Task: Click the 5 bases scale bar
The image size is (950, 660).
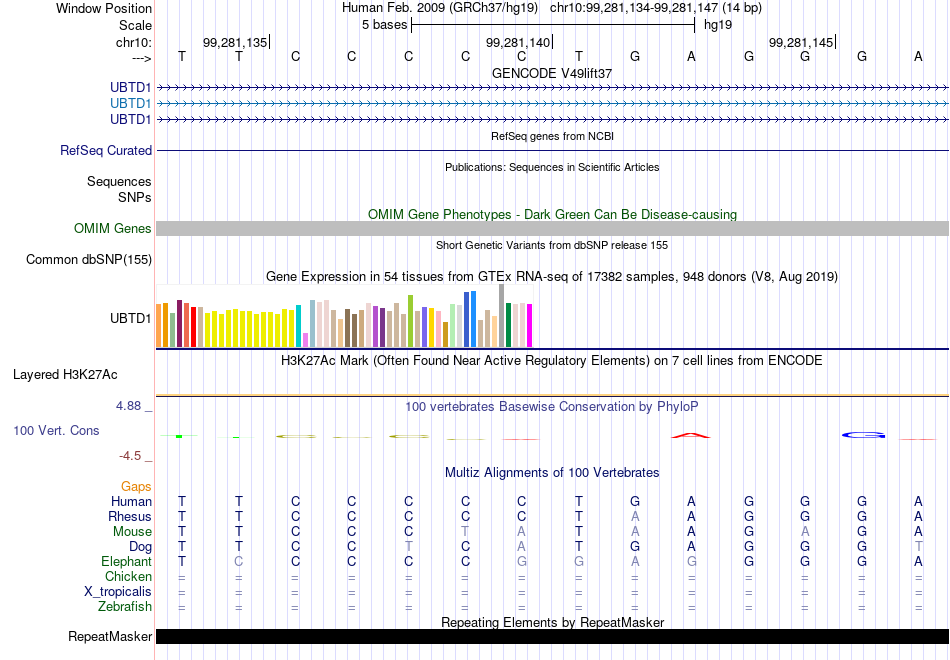Action: pyautogui.click(x=553, y=25)
